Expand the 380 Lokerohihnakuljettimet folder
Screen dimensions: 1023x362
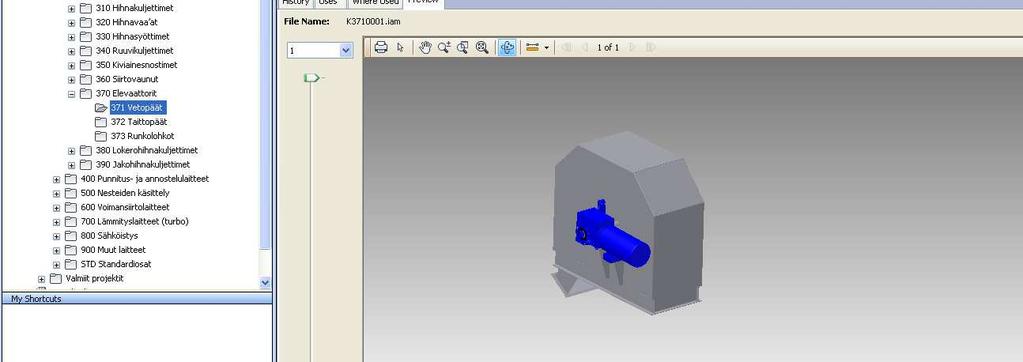(x=72, y=151)
